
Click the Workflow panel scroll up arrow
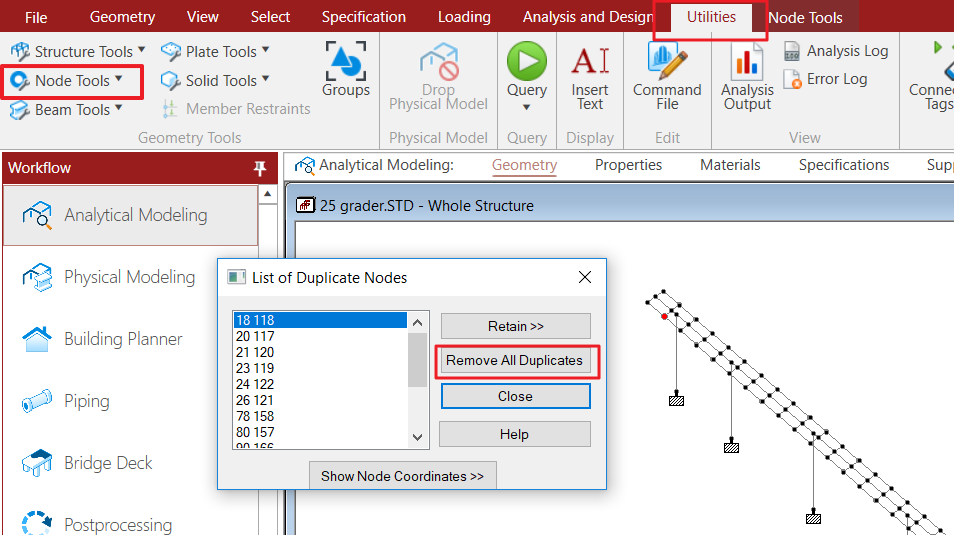coord(268,194)
